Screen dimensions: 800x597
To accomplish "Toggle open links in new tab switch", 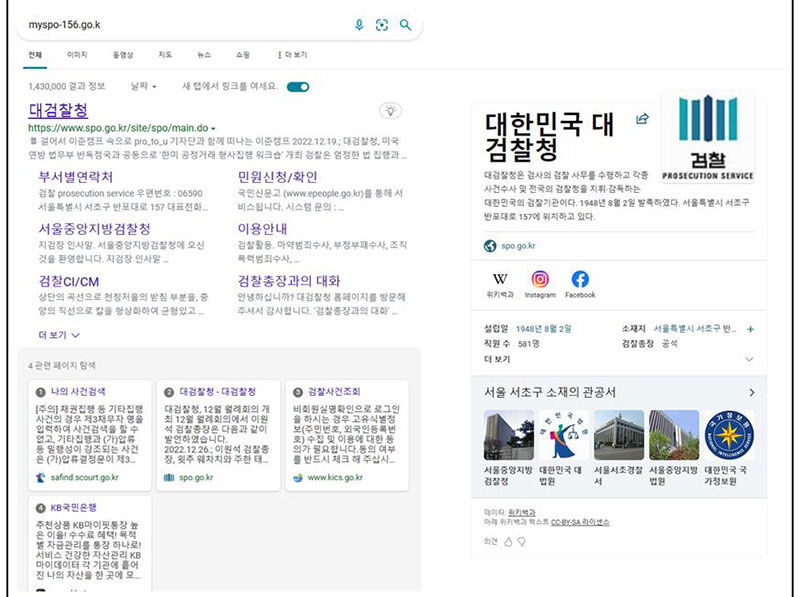I will pyautogui.click(x=298, y=87).
